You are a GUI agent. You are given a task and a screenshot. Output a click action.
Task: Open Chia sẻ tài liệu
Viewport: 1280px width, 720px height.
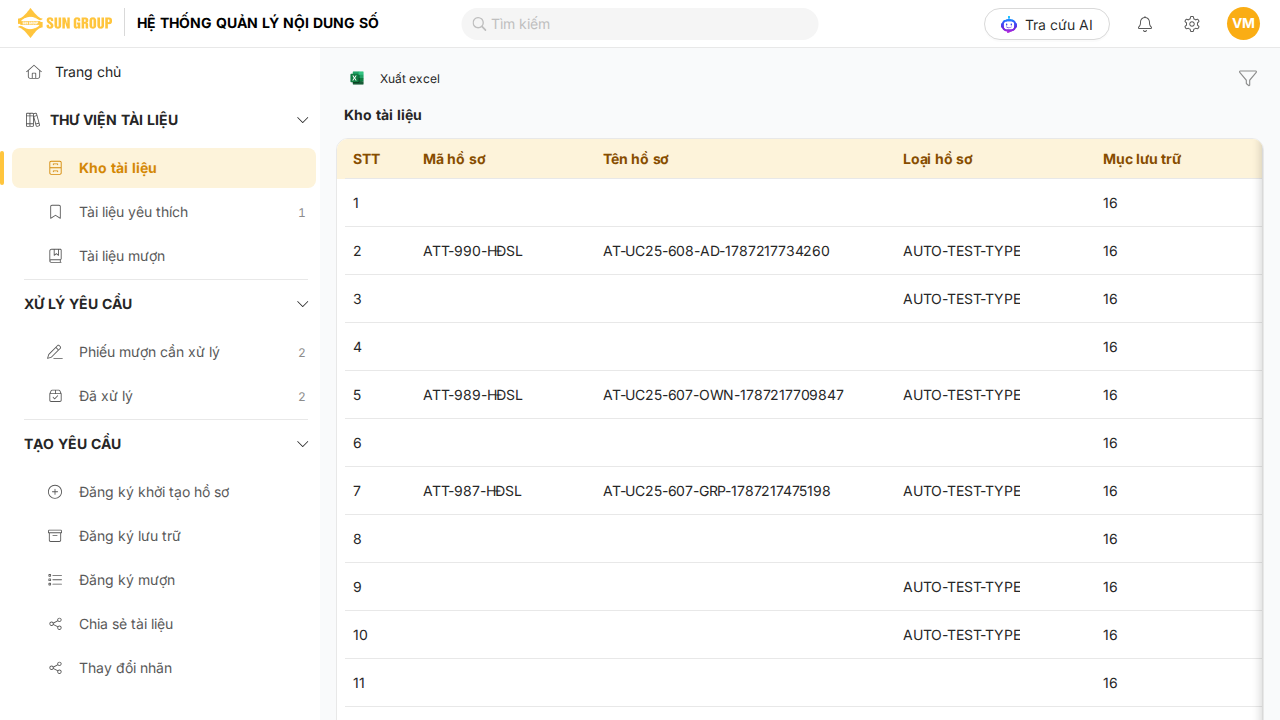click(x=164, y=624)
